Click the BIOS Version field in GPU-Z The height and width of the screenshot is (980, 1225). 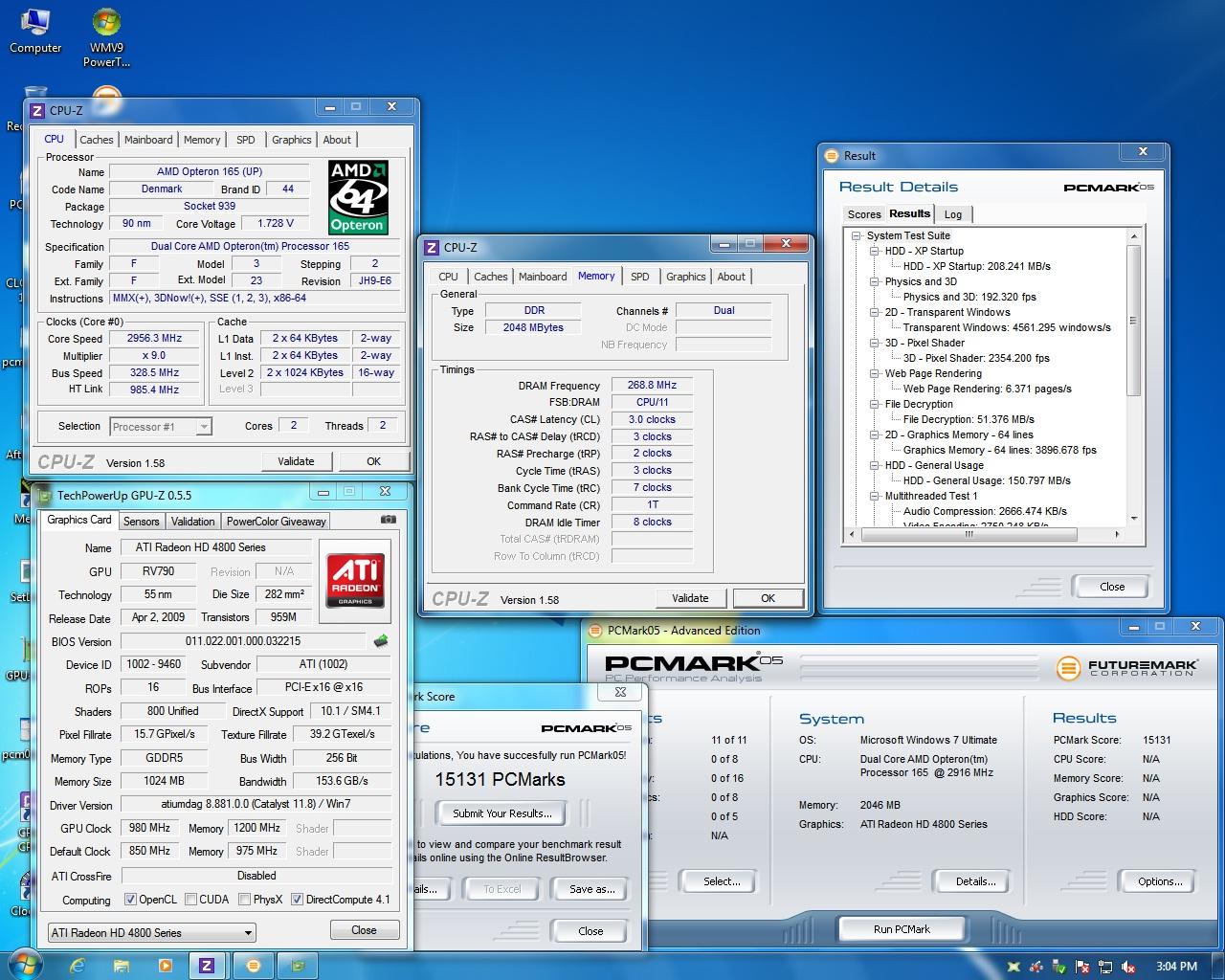click(243, 641)
